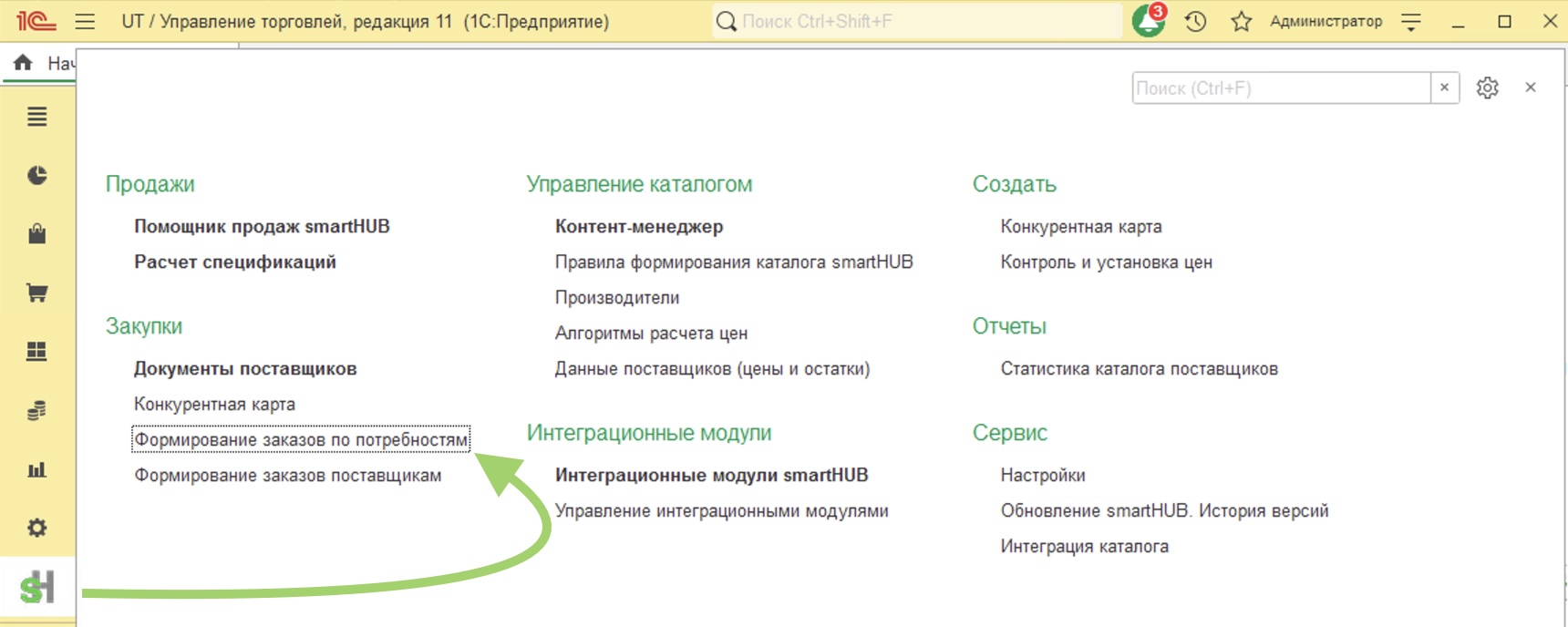Open the settings lines dropdown beside Администратор
This screenshot has height=627, width=1568.
1411,22
